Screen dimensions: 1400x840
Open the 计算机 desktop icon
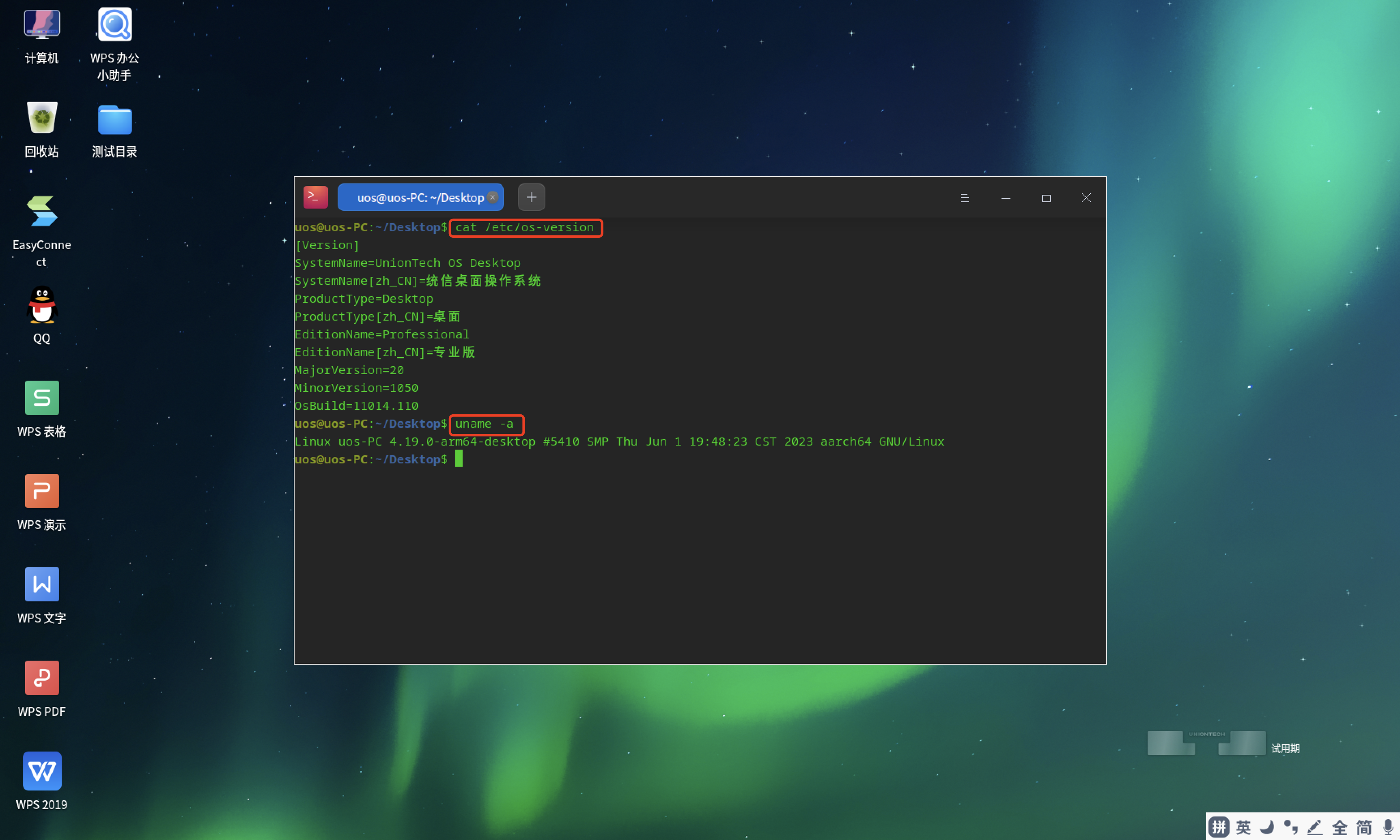pyautogui.click(x=42, y=25)
